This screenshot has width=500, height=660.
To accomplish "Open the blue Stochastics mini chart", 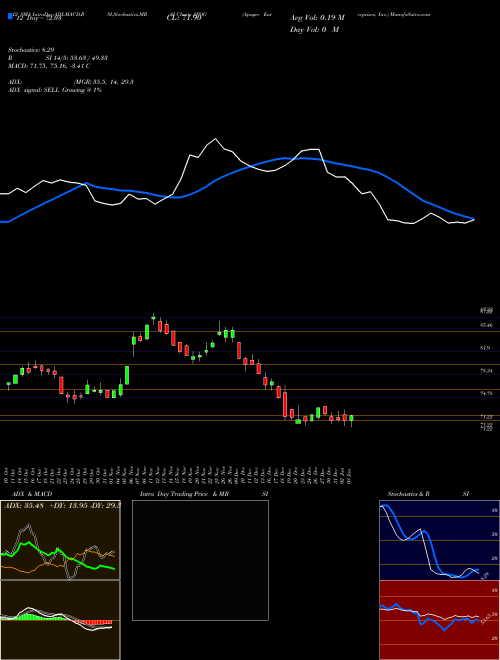I will 439,540.
